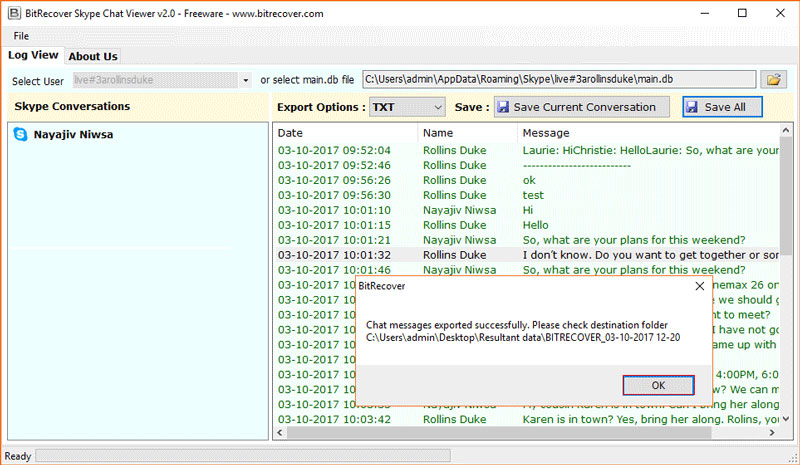The image size is (800, 465).
Task: Switch to the About Us tab
Action: [x=93, y=56]
